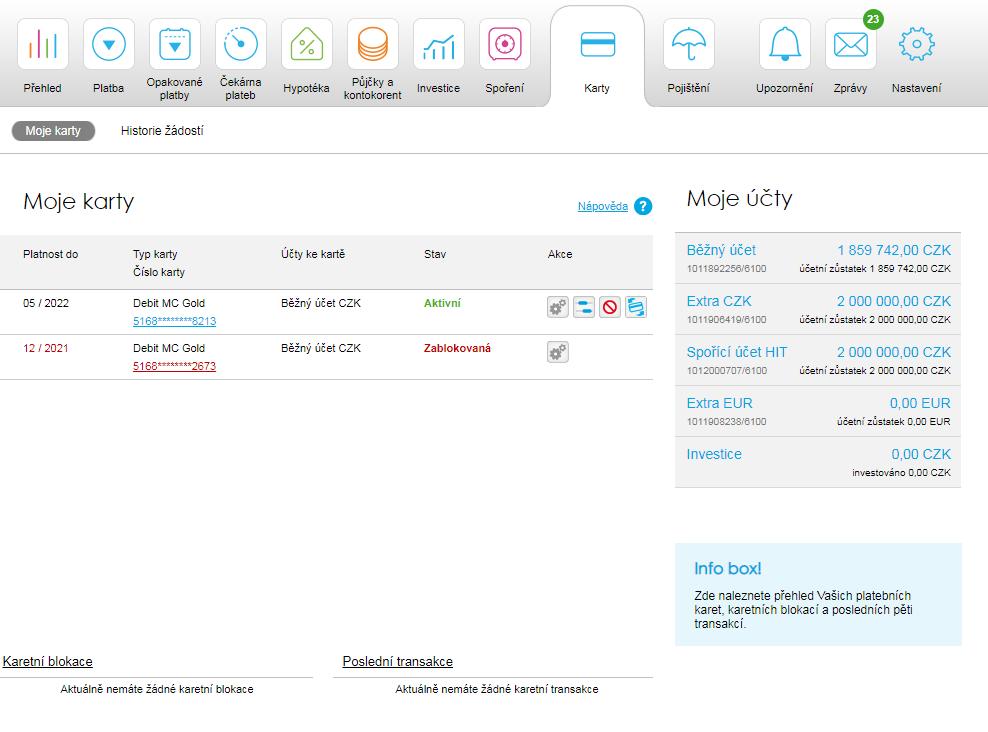The image size is (988, 732).
Task: Click the Zablokovaná status text
Action: click(457, 348)
